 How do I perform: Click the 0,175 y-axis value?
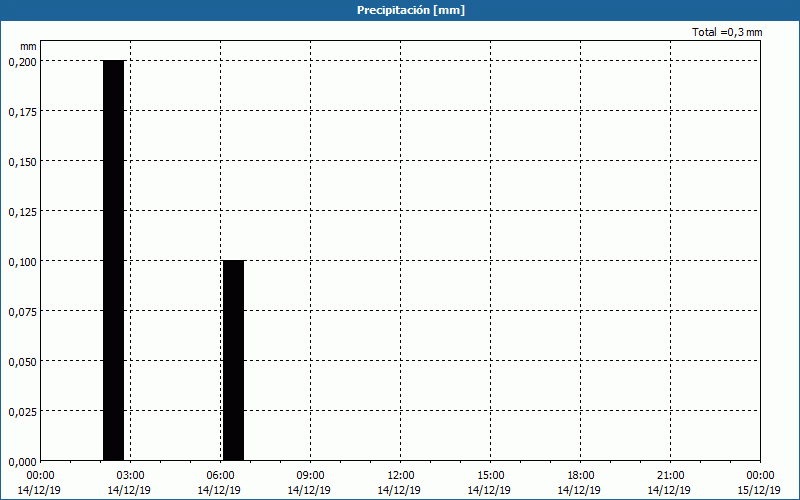point(22,112)
